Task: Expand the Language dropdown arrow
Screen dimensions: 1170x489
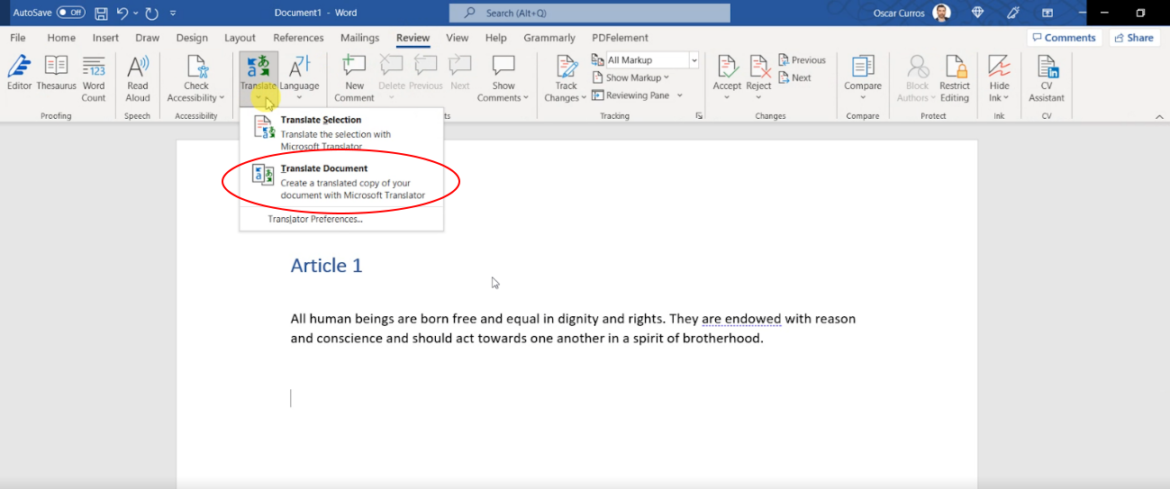Action: [299, 98]
